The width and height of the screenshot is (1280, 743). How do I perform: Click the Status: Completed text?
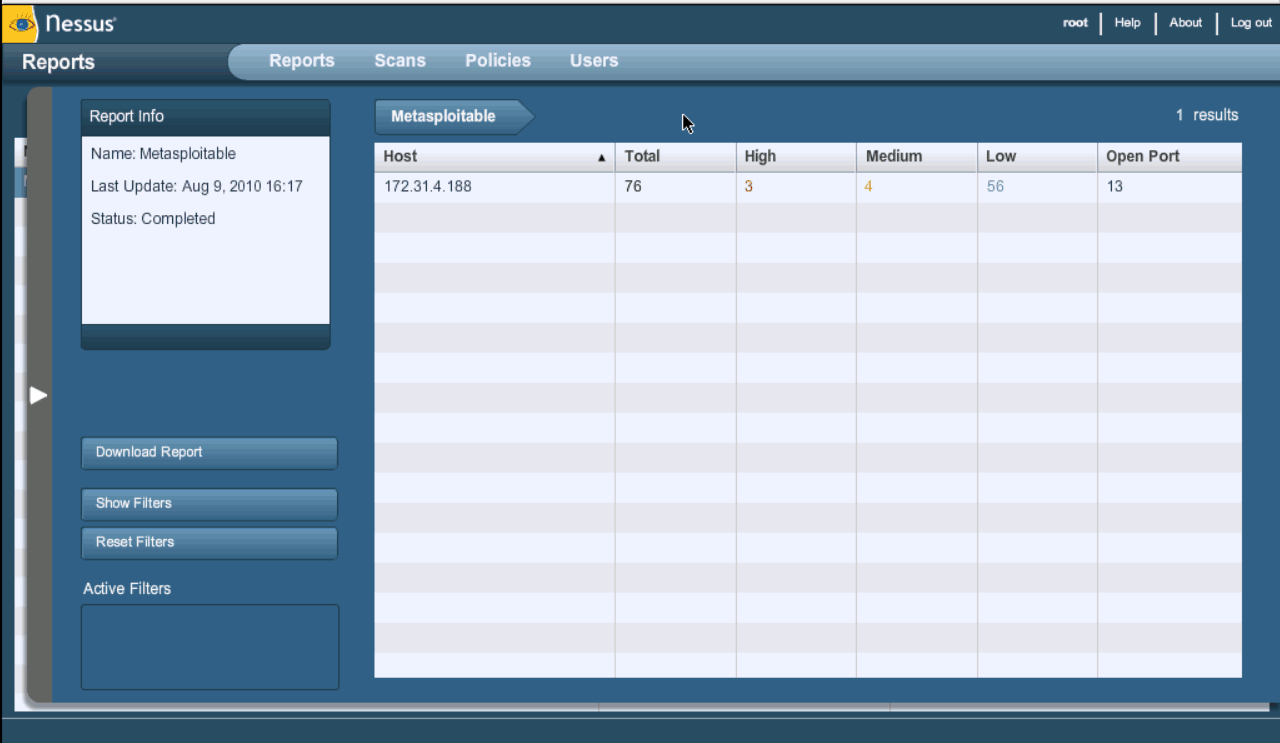click(153, 219)
